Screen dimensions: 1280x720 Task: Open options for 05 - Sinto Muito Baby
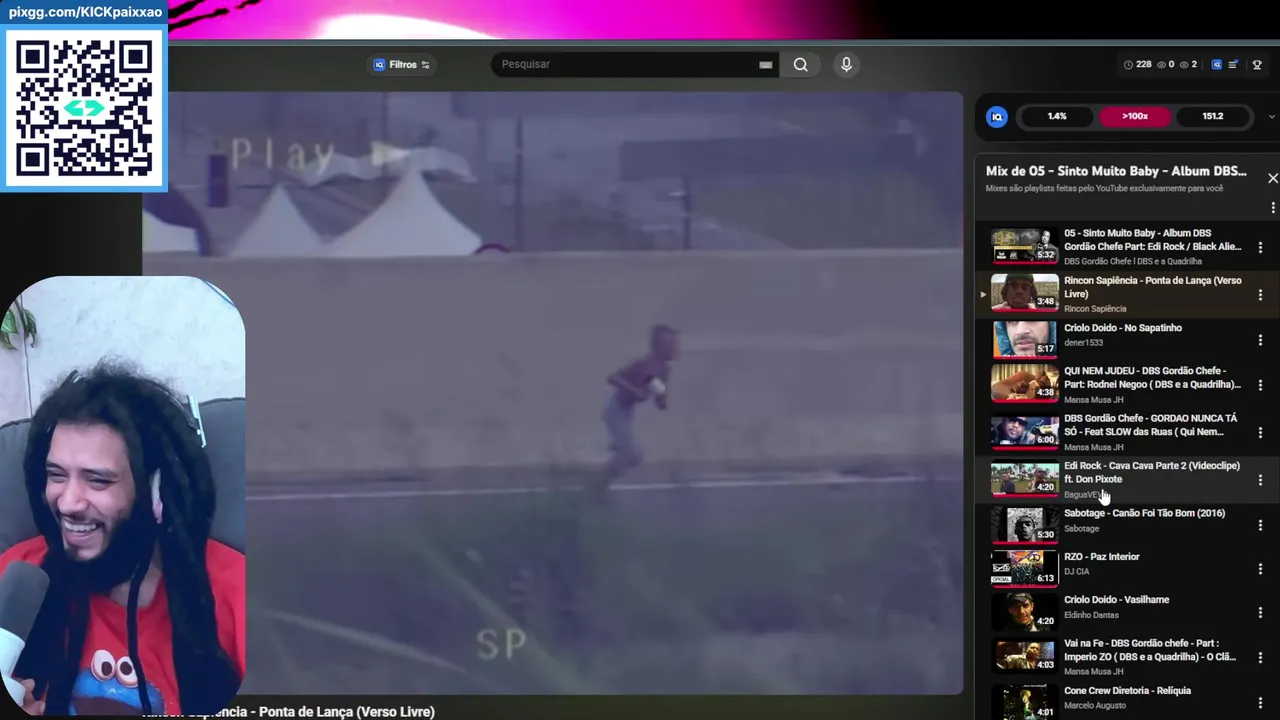coord(1260,247)
